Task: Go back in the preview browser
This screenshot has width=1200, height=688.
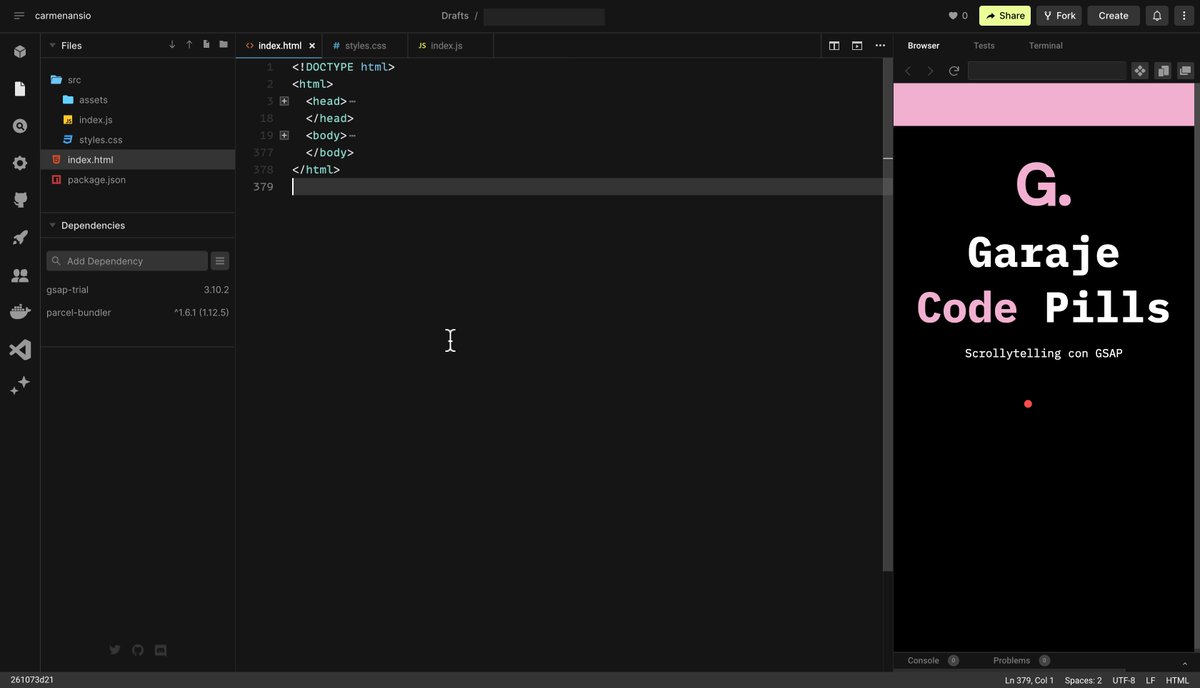Action: pyautogui.click(x=908, y=71)
